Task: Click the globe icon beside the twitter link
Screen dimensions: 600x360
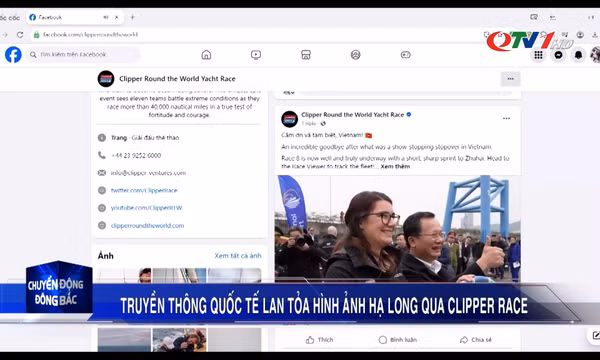Action: [x=101, y=190]
